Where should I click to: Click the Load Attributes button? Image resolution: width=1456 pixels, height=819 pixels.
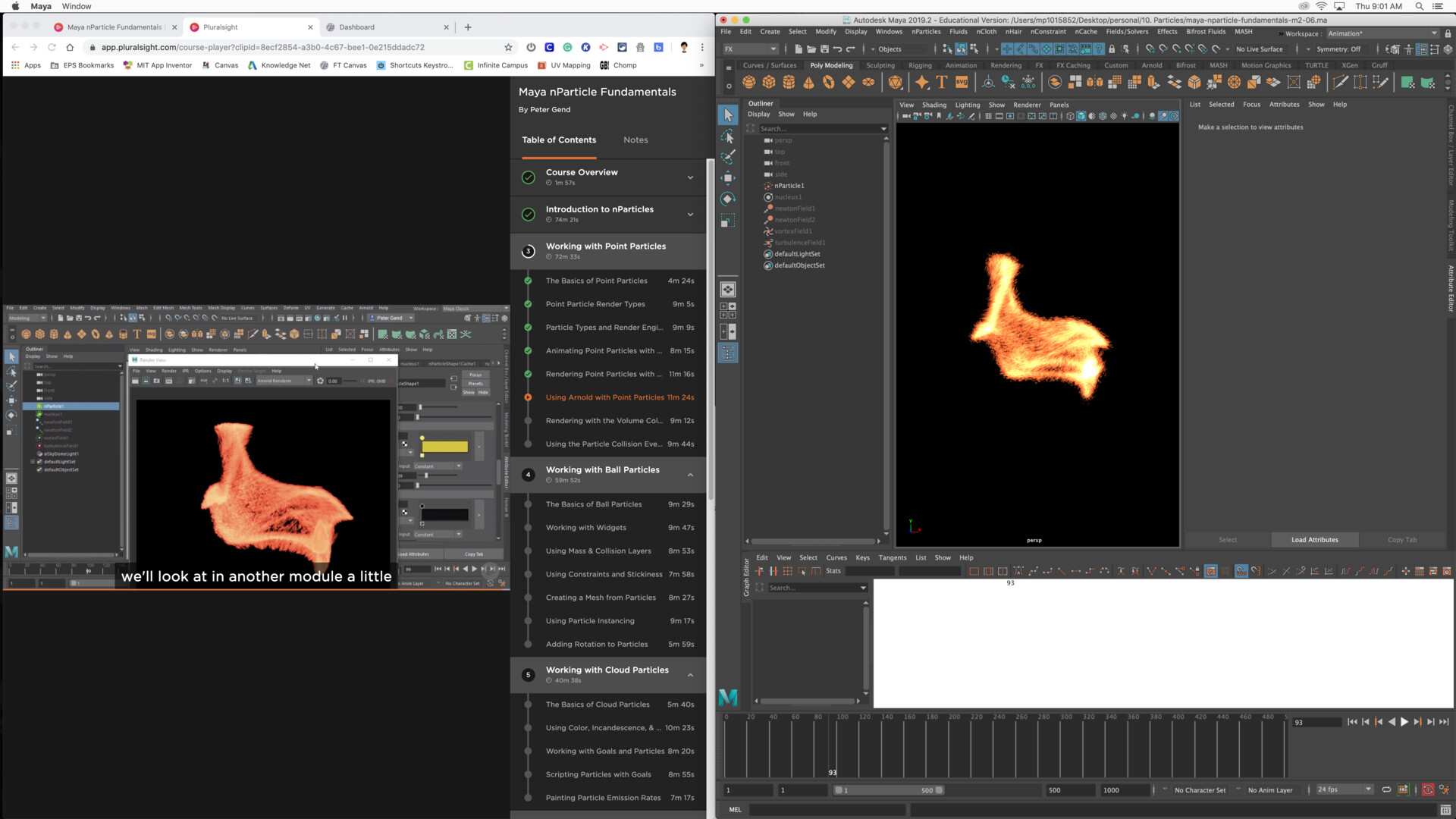click(x=1314, y=539)
